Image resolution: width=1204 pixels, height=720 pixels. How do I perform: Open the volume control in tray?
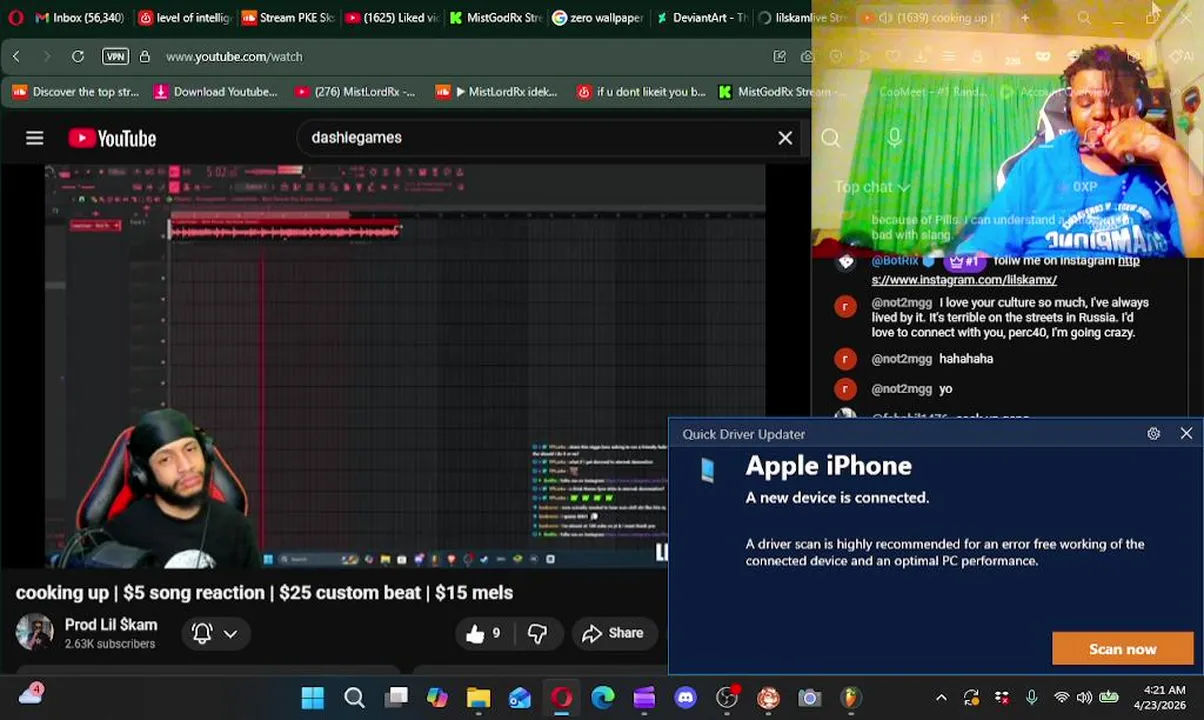coord(1085,698)
